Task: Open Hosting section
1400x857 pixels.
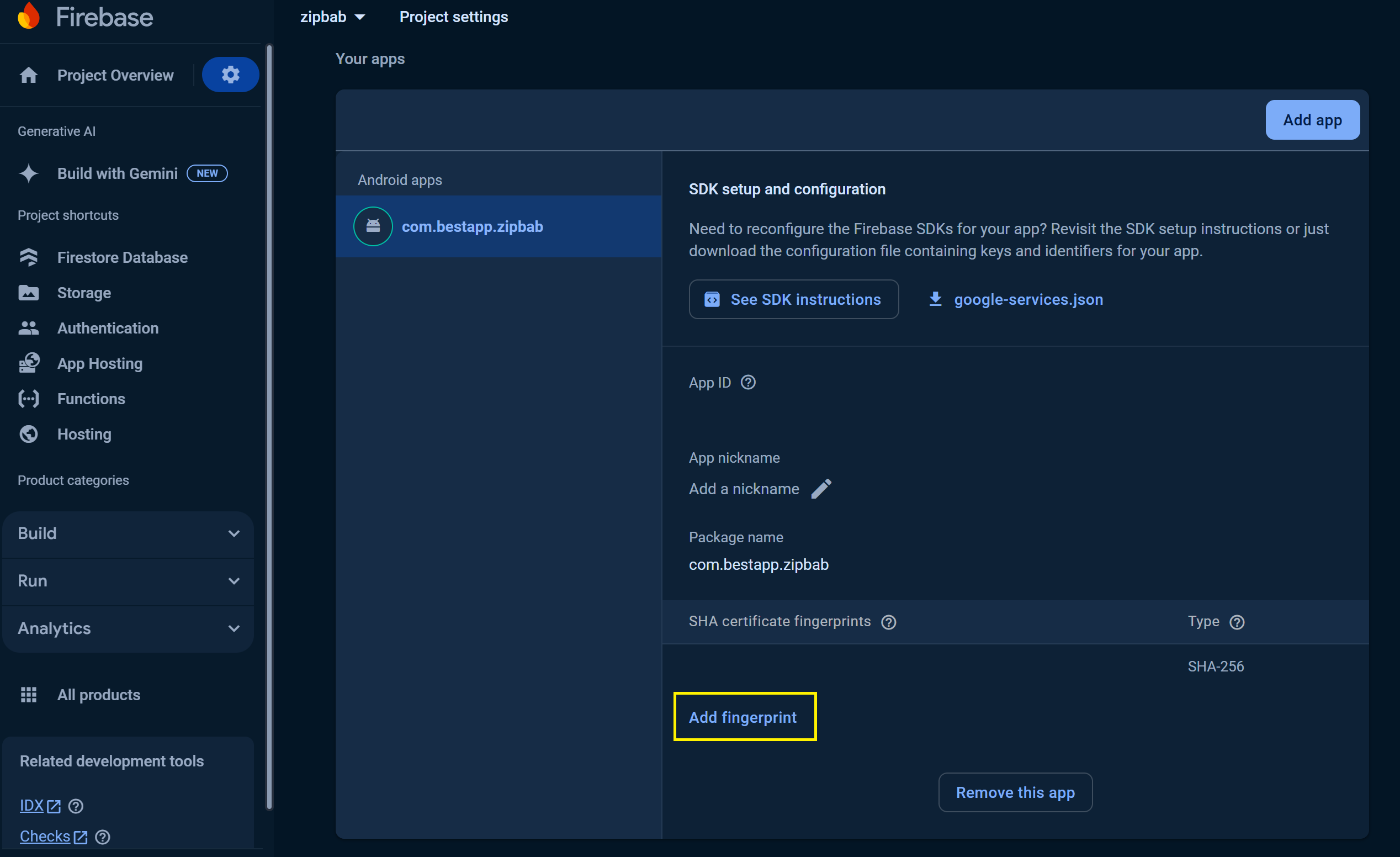Action: 84,434
